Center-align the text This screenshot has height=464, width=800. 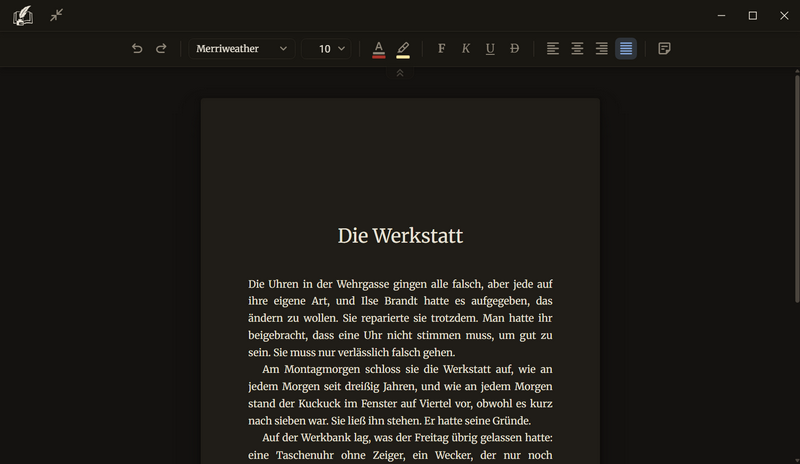pyautogui.click(x=577, y=48)
